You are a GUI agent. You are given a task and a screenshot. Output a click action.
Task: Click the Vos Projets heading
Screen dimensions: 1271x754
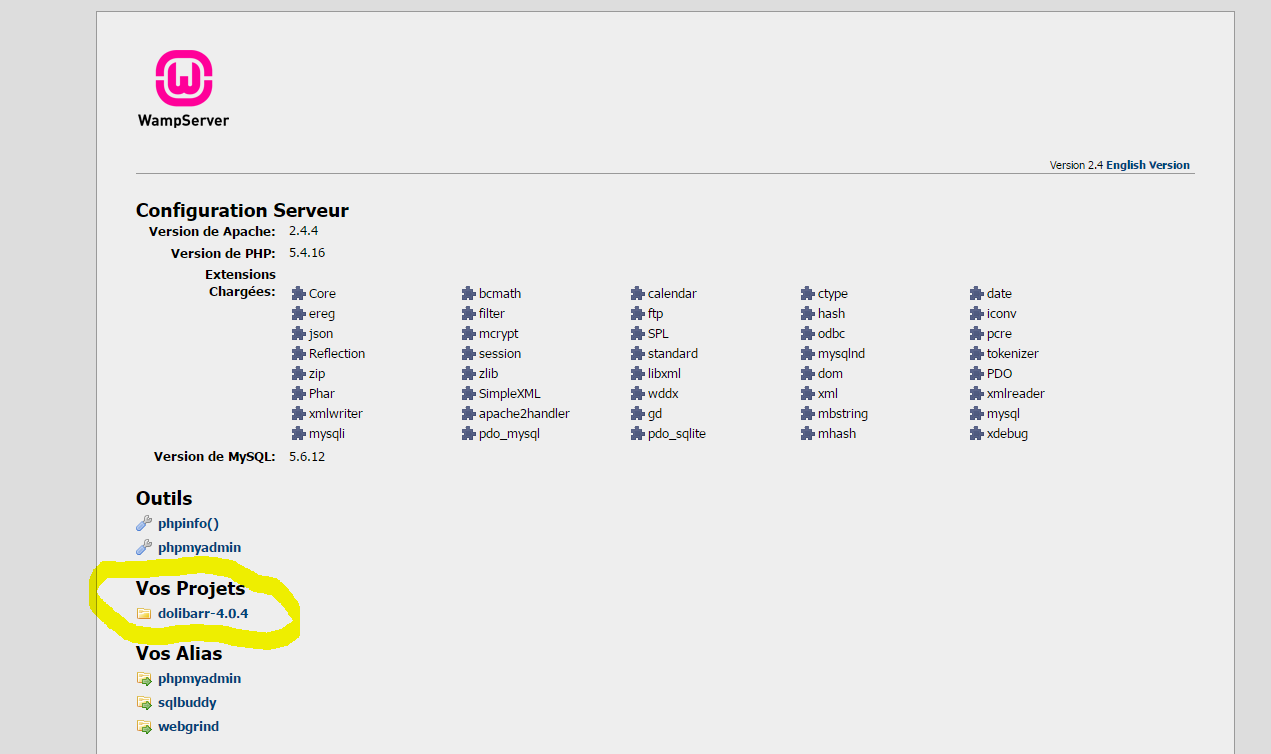[190, 588]
